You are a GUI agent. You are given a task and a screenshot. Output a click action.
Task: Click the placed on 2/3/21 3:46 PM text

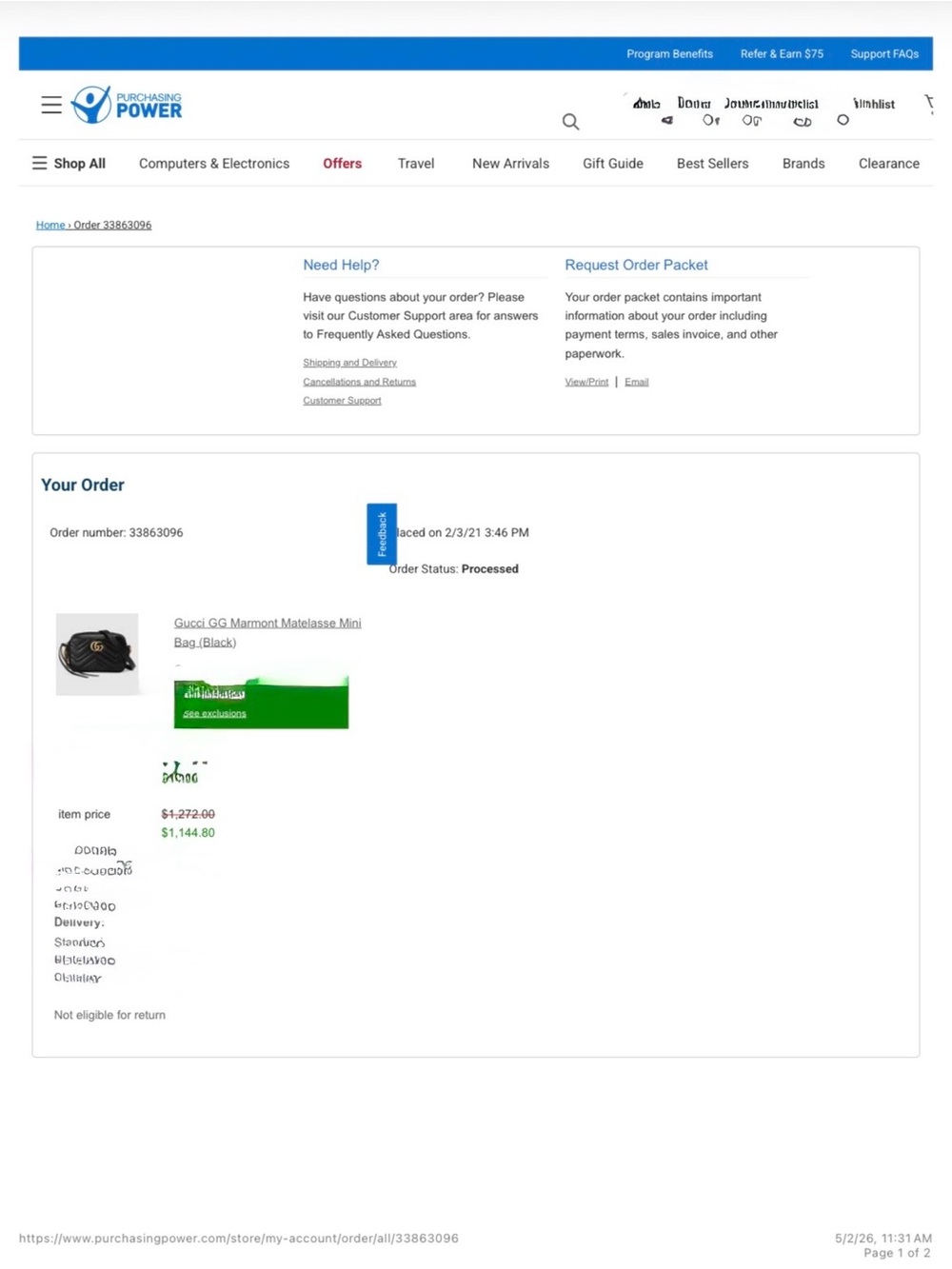click(463, 532)
